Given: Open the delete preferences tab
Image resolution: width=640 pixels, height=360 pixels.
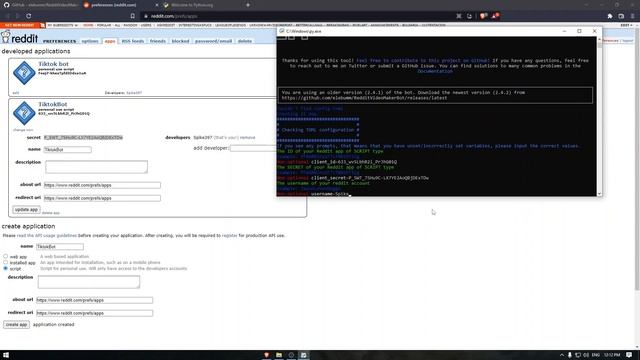Looking at the screenshot, I should 245,41.
